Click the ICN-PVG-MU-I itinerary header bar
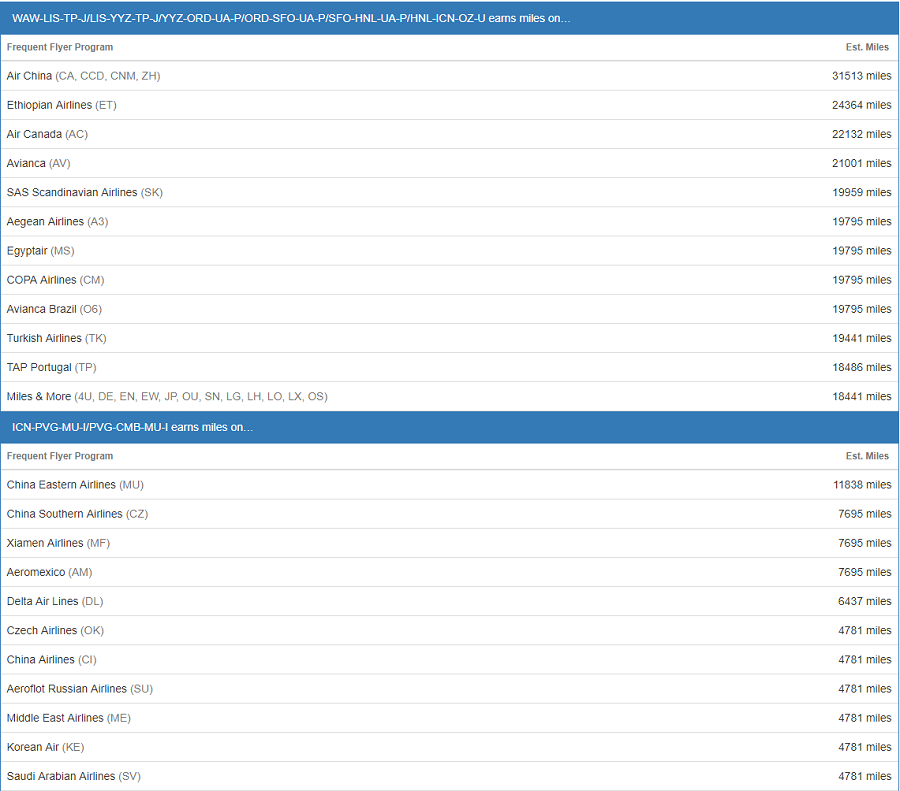This screenshot has width=900, height=791. [450, 427]
